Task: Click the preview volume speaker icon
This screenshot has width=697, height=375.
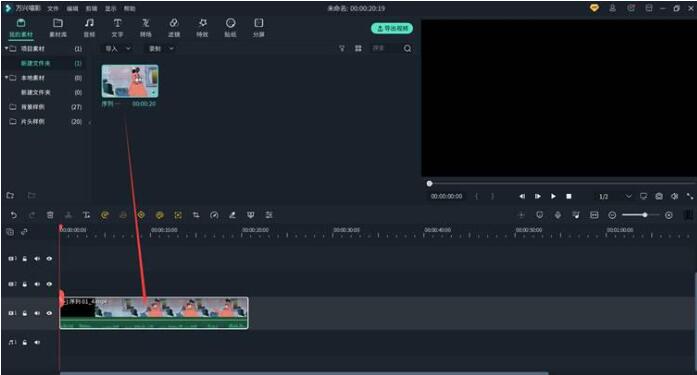Action: tap(674, 196)
